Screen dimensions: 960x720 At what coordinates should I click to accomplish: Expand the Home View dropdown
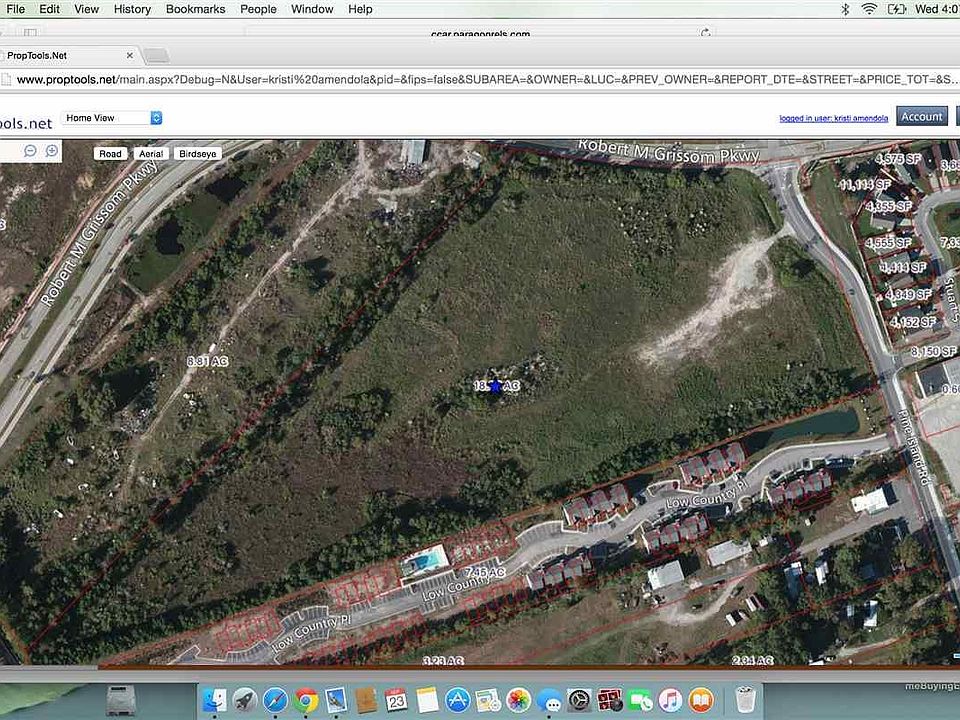pyautogui.click(x=112, y=118)
